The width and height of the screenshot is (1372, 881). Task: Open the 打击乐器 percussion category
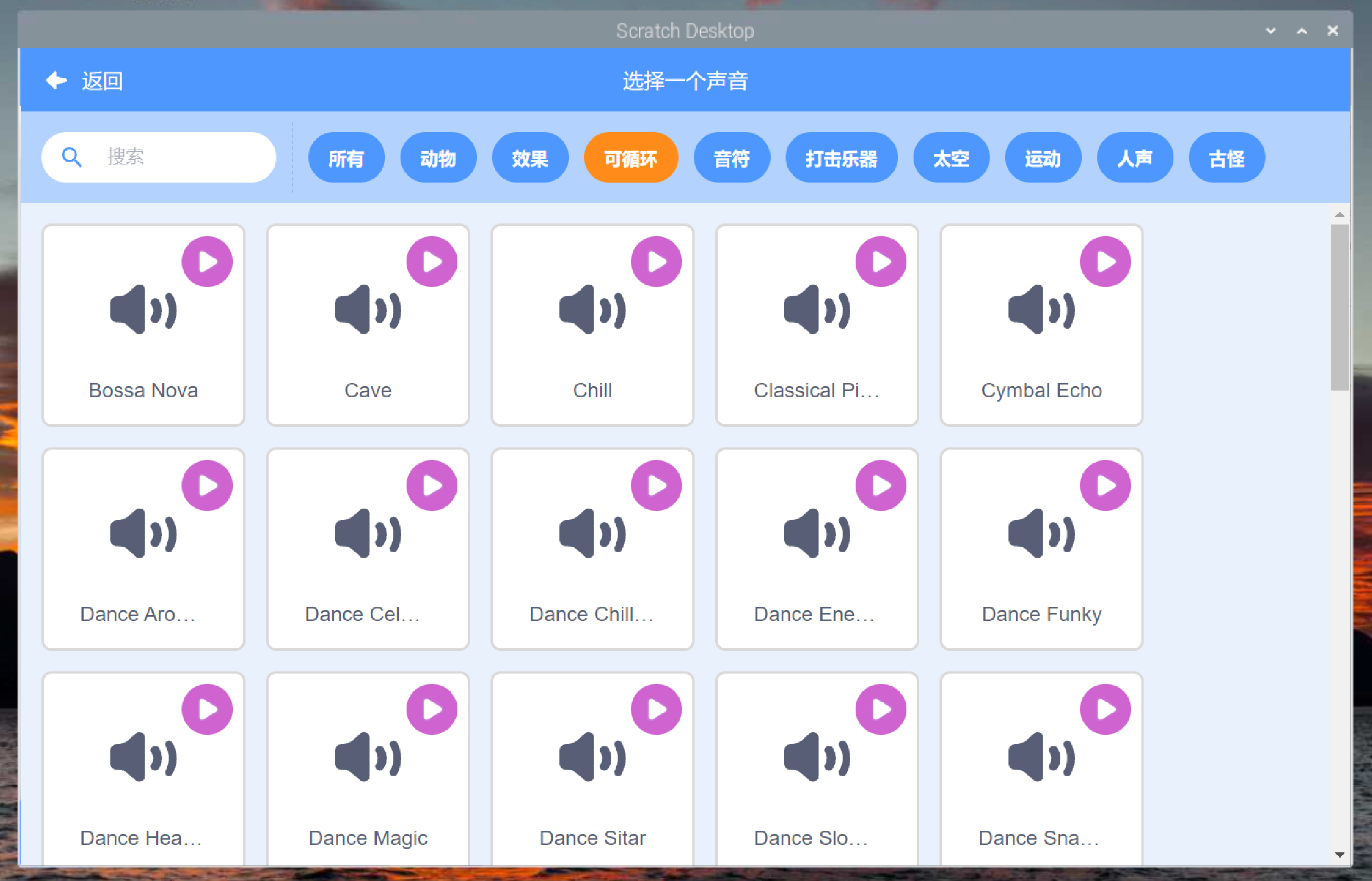[x=841, y=158]
